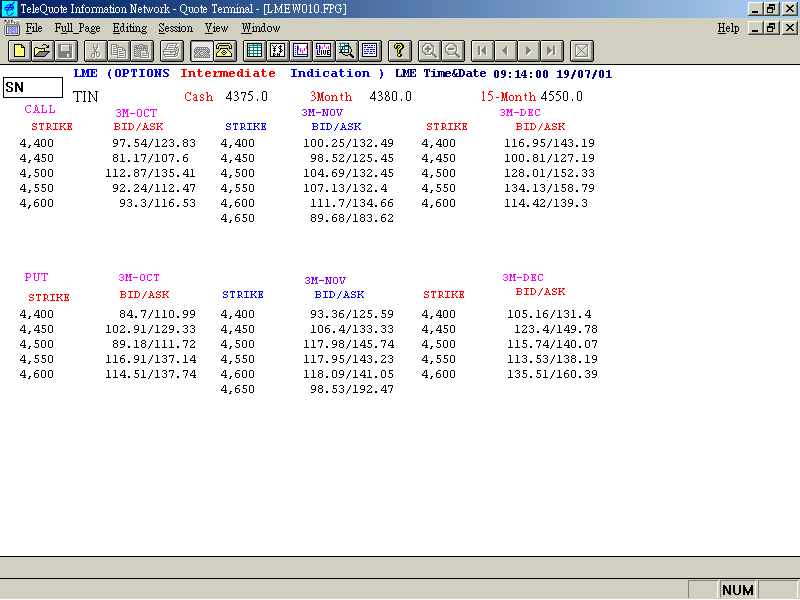Click the Print icon in toolbar
The height and width of the screenshot is (600, 800).
pyautogui.click(x=171, y=51)
